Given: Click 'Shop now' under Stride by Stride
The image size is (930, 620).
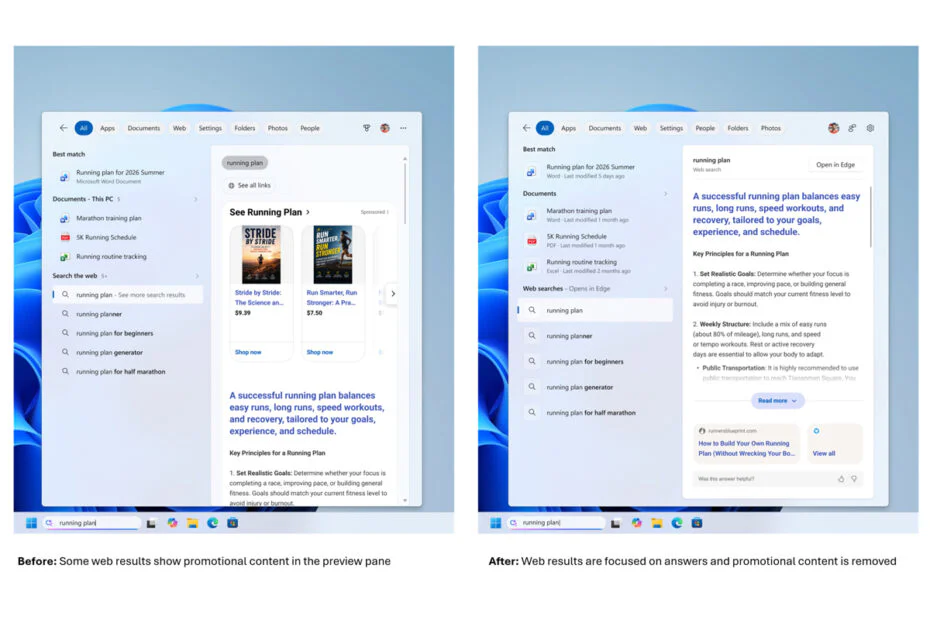Looking at the screenshot, I should click(x=248, y=352).
